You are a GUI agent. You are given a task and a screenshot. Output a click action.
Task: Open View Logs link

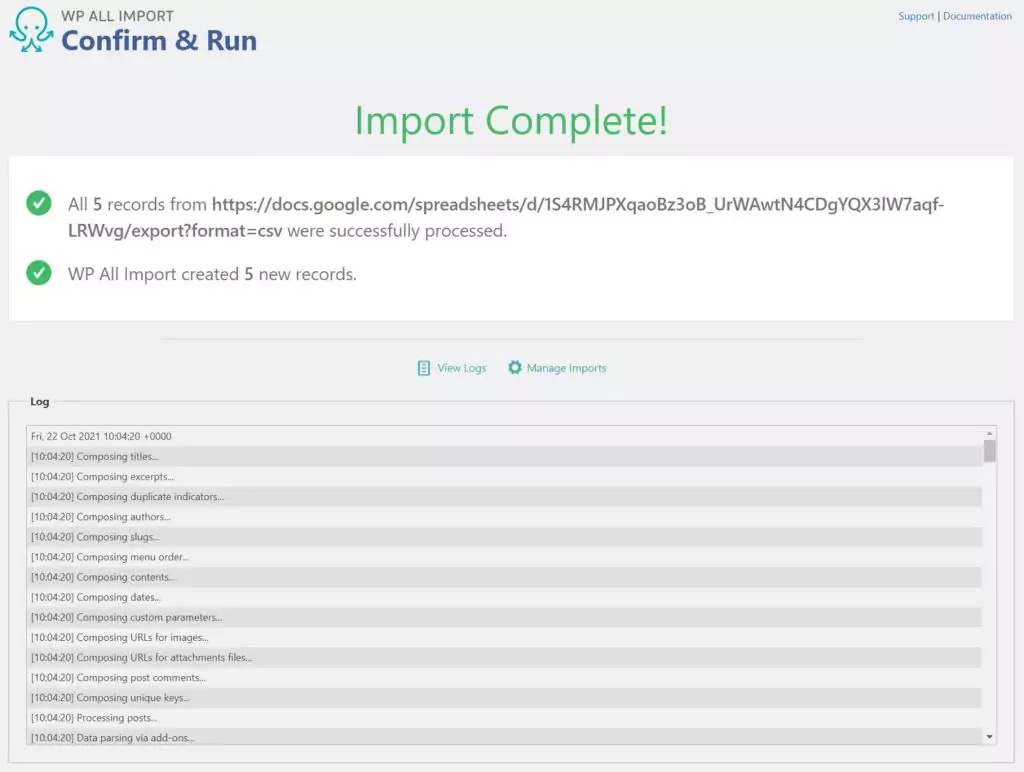tap(462, 368)
